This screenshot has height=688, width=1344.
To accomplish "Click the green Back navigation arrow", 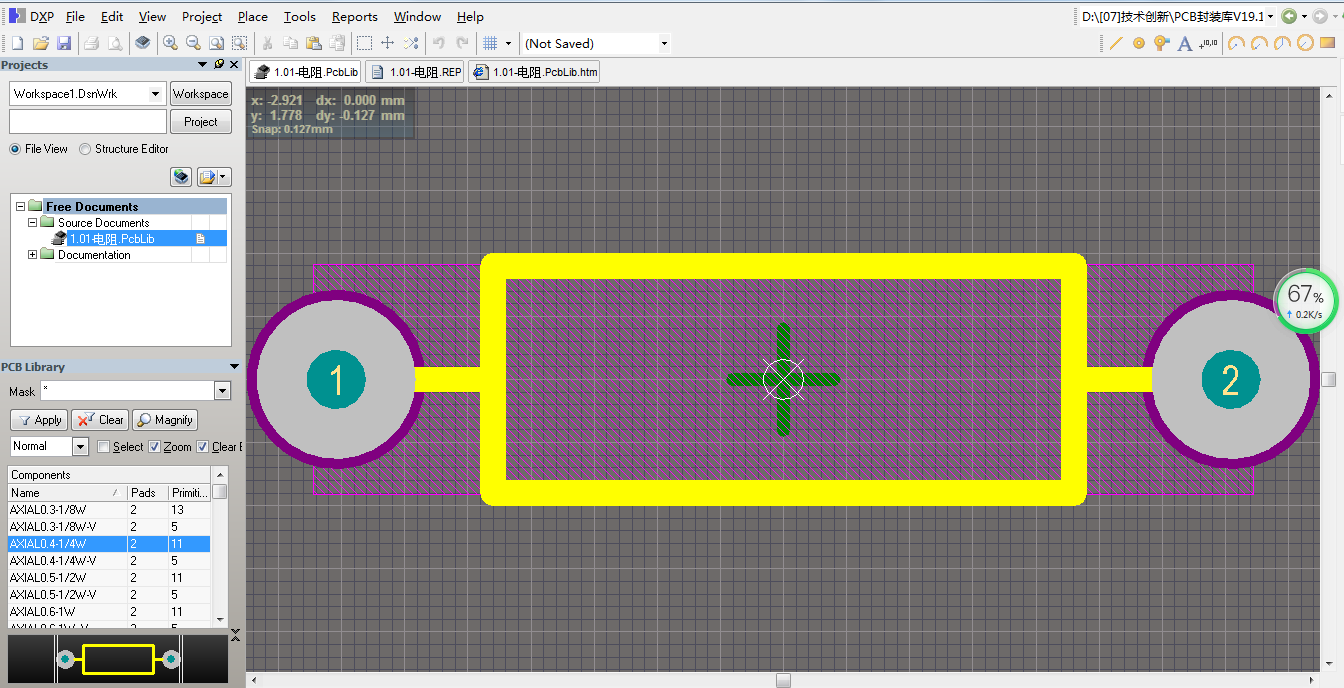I will (1289, 16).
